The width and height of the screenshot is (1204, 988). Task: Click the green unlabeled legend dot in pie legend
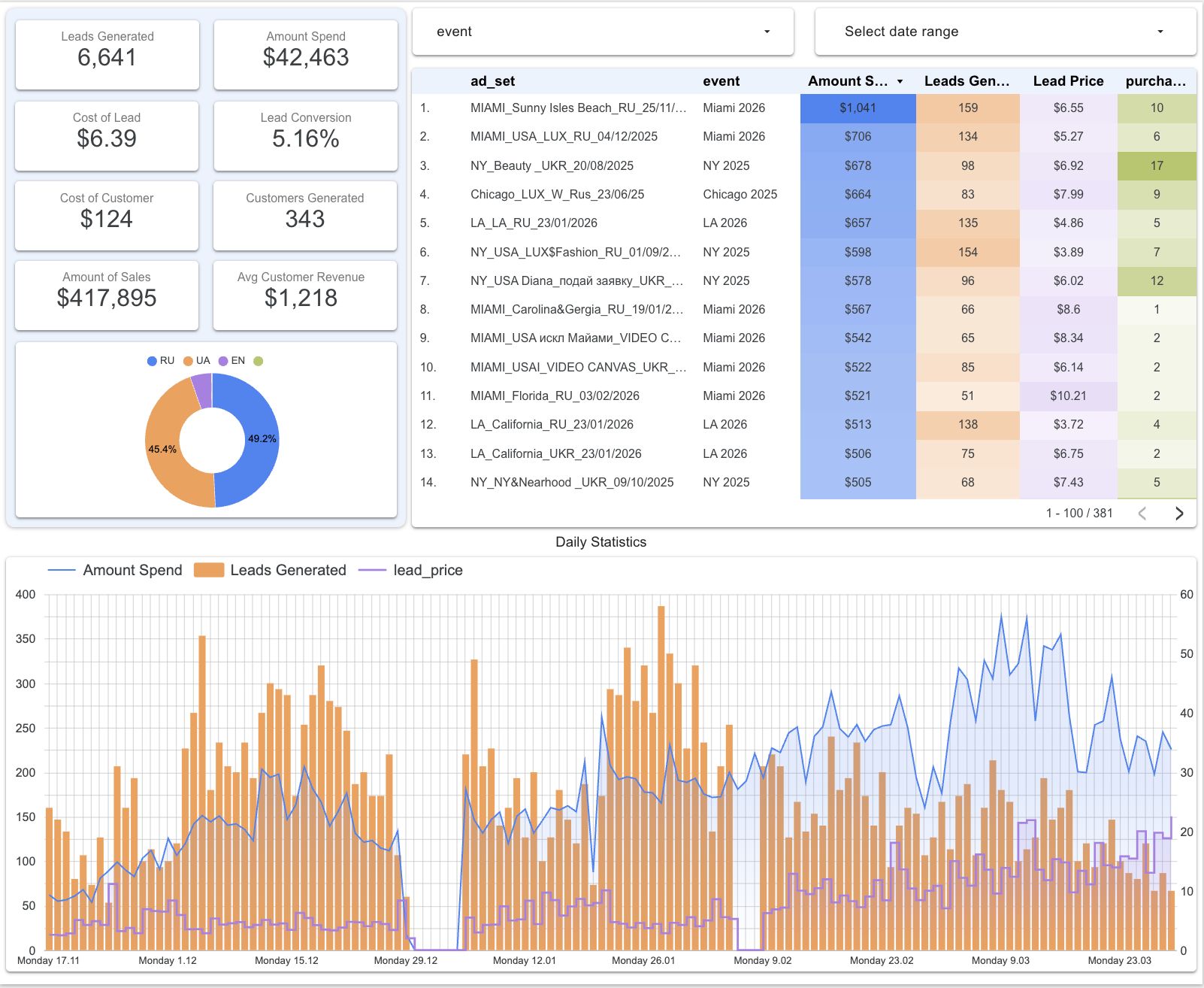pos(259,360)
